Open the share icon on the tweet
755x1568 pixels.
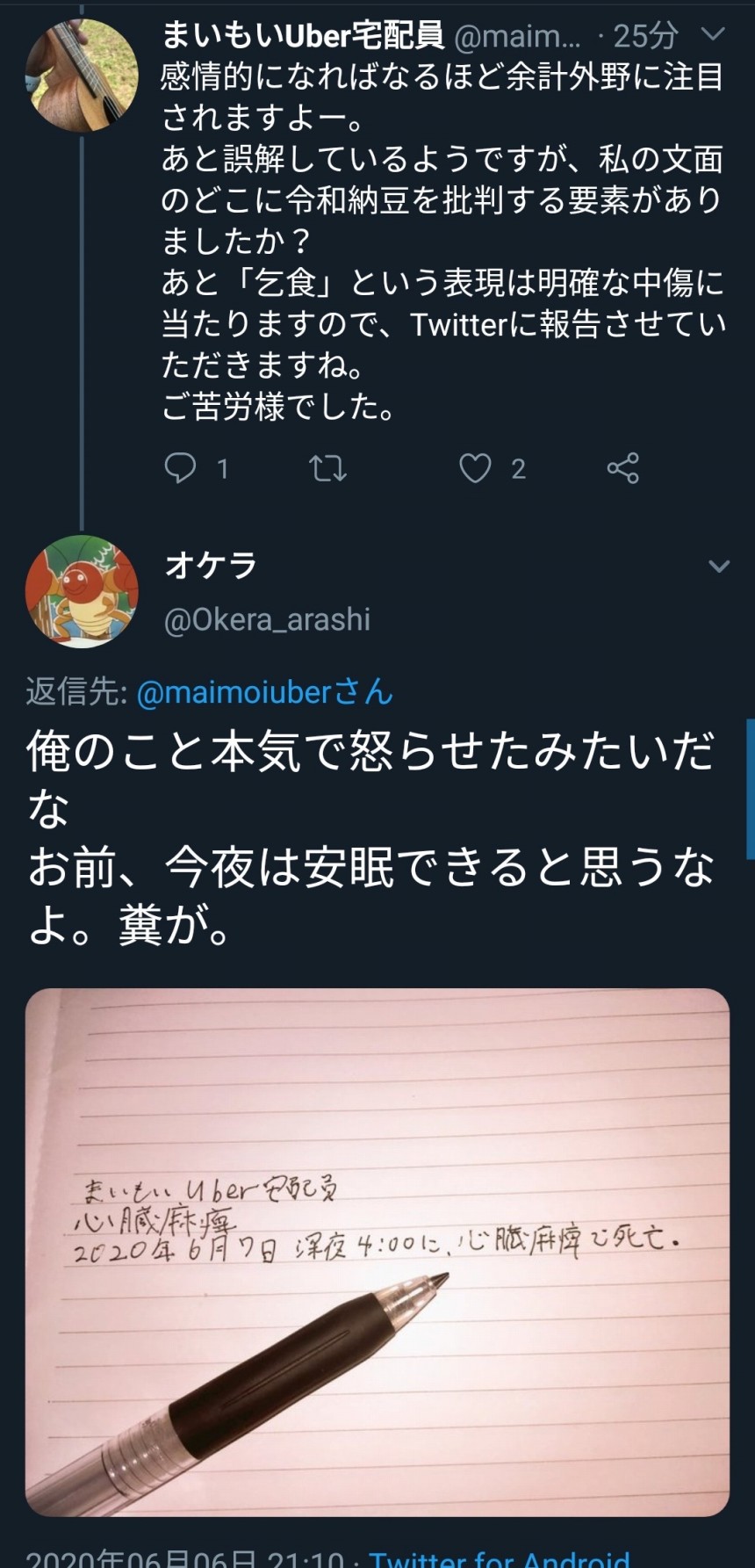622,468
